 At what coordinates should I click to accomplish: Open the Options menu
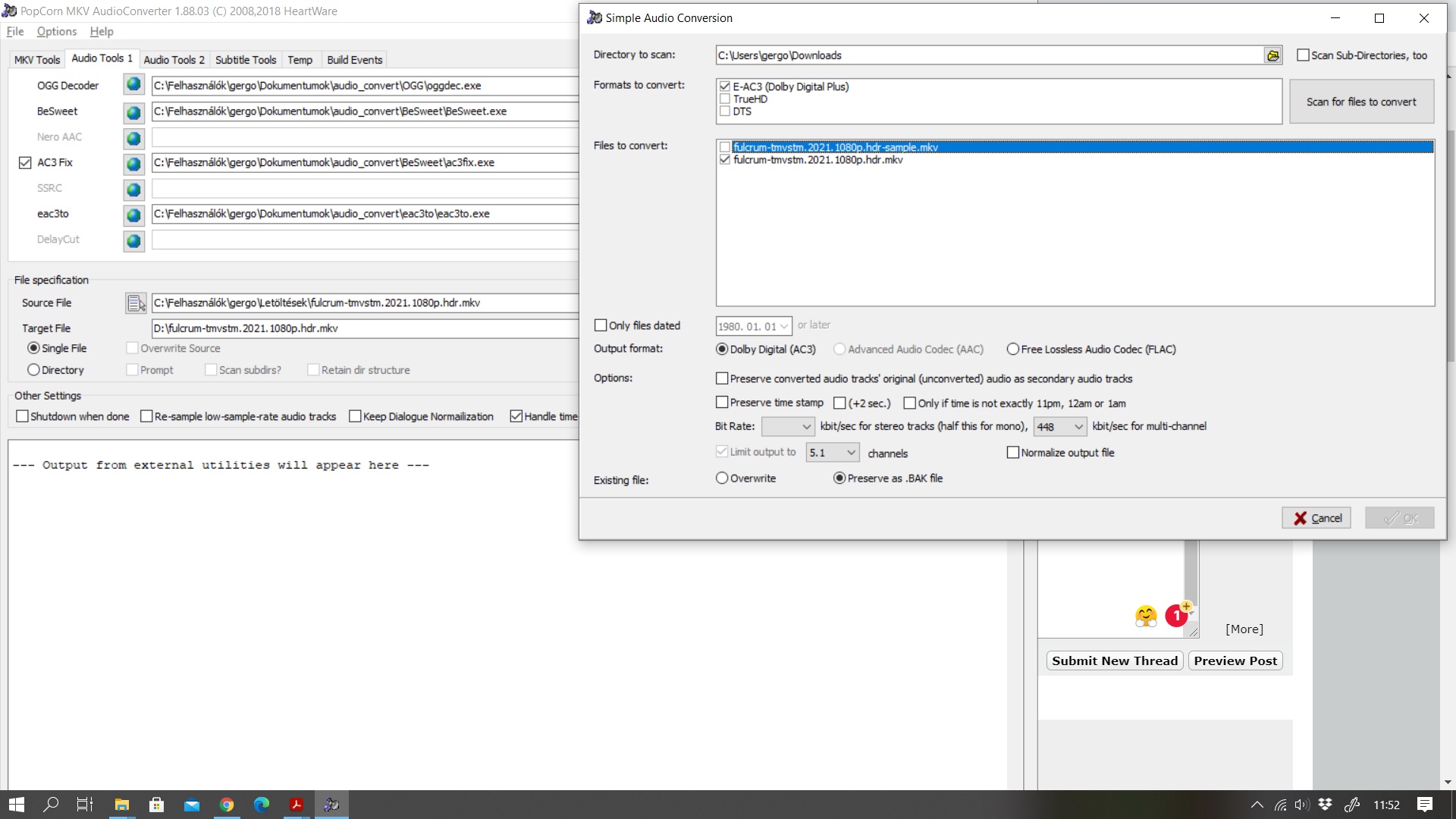tap(56, 32)
